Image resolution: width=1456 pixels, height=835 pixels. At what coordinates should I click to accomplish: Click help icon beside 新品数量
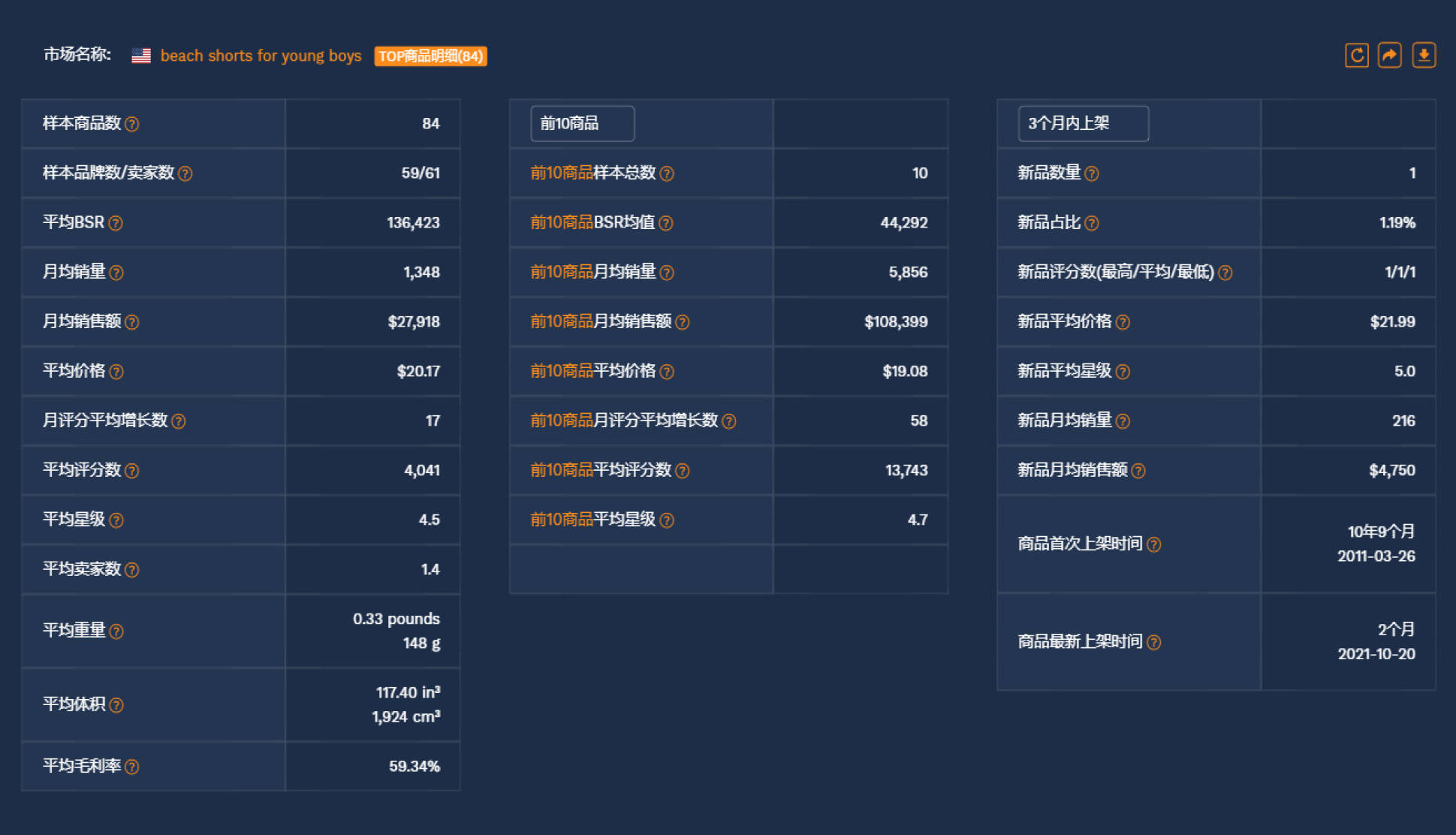1092,173
